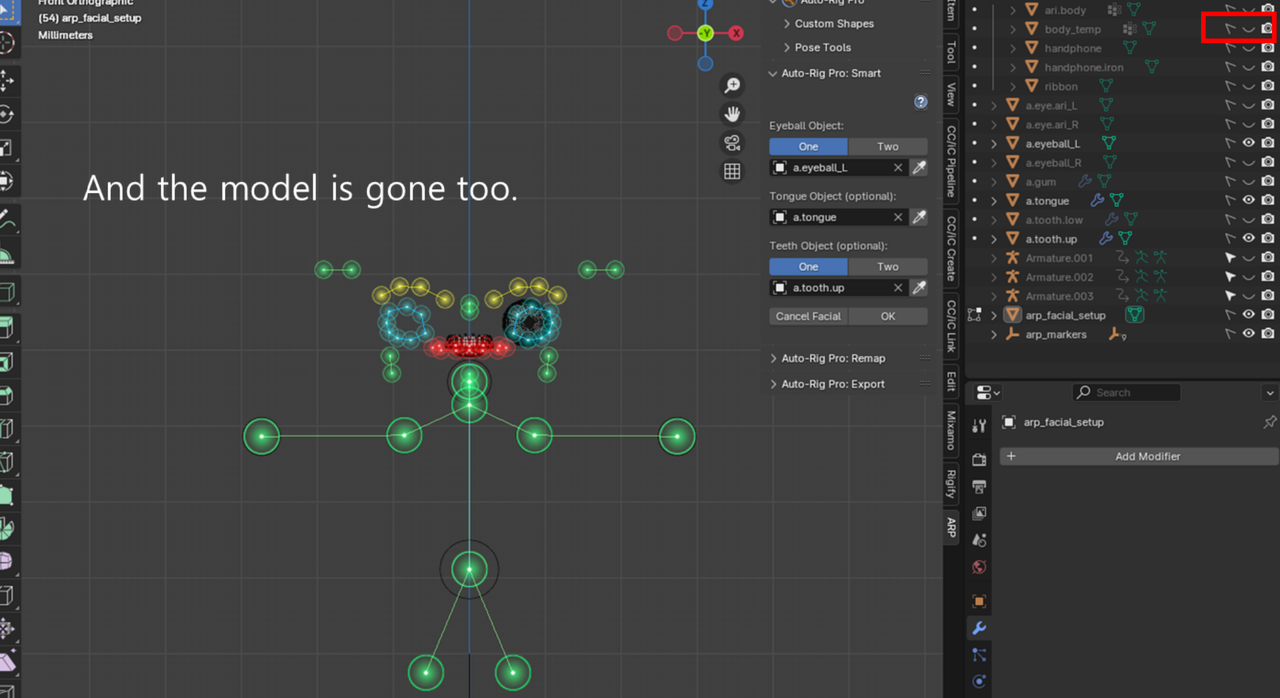Image resolution: width=1280 pixels, height=698 pixels.
Task: Select Two for Eyeball Object
Action: [887, 146]
